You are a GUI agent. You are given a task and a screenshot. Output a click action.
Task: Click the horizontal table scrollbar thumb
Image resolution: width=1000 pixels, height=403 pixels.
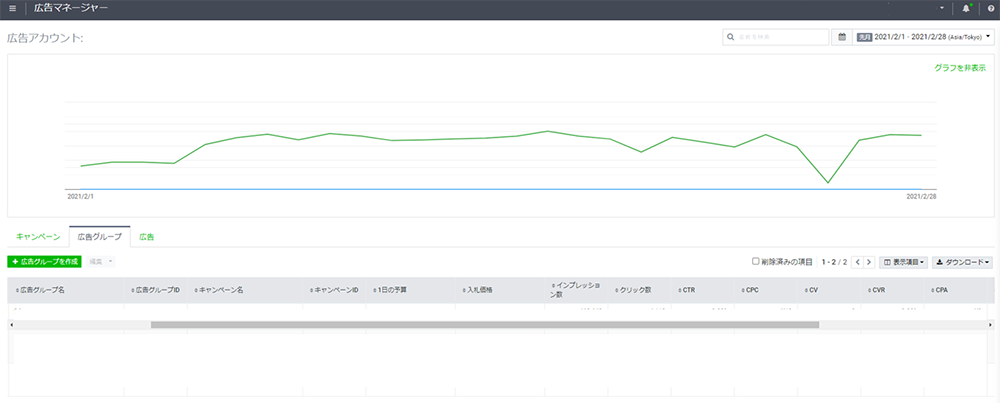[485, 325]
